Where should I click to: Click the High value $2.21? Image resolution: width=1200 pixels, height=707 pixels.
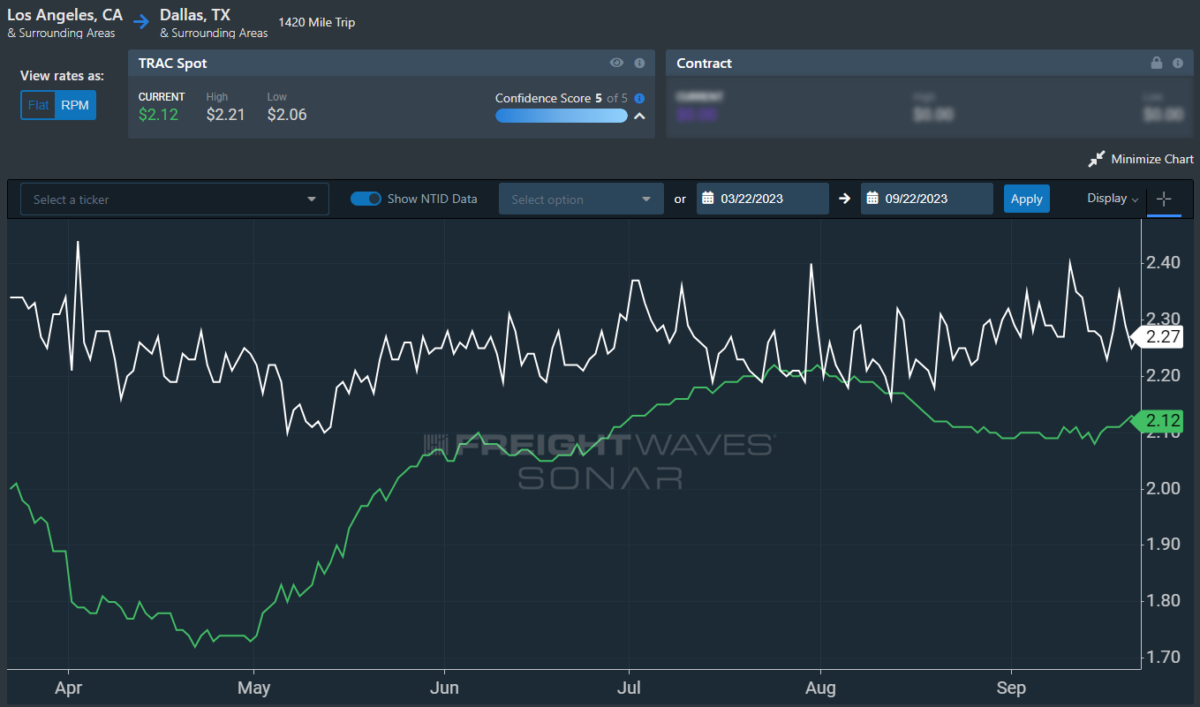[x=226, y=115]
